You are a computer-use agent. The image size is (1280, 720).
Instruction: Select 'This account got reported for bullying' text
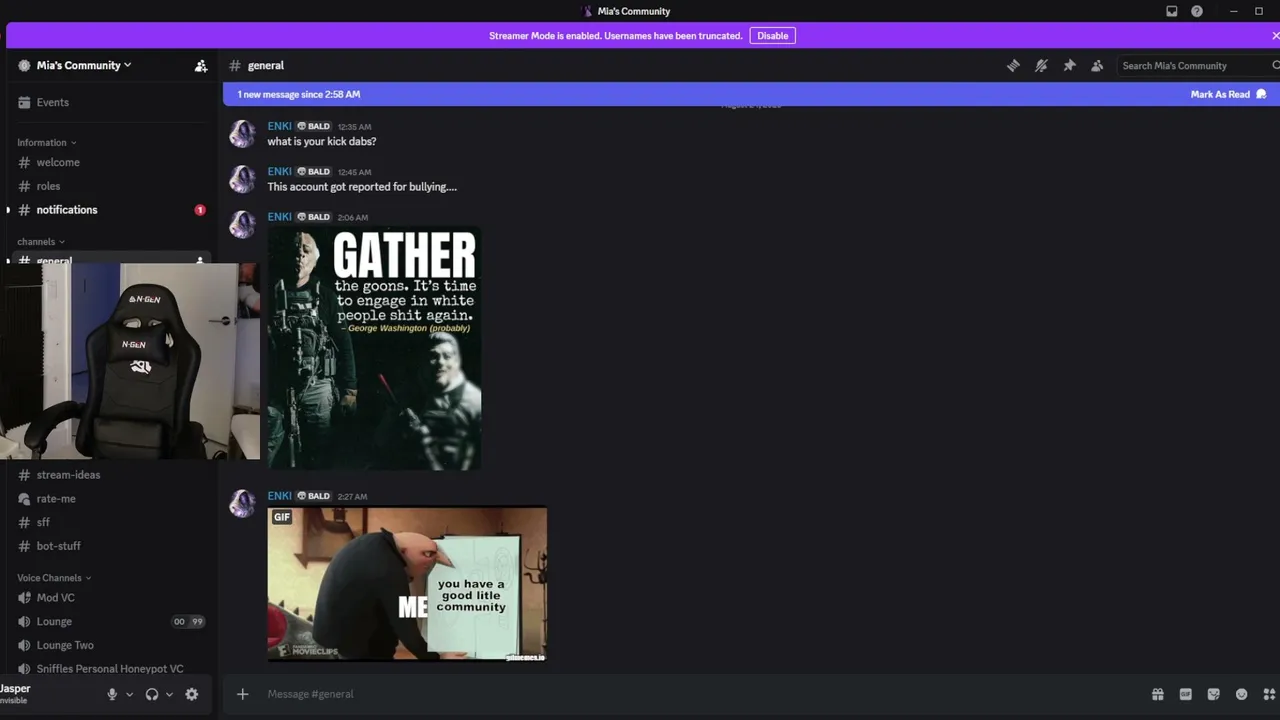362,187
